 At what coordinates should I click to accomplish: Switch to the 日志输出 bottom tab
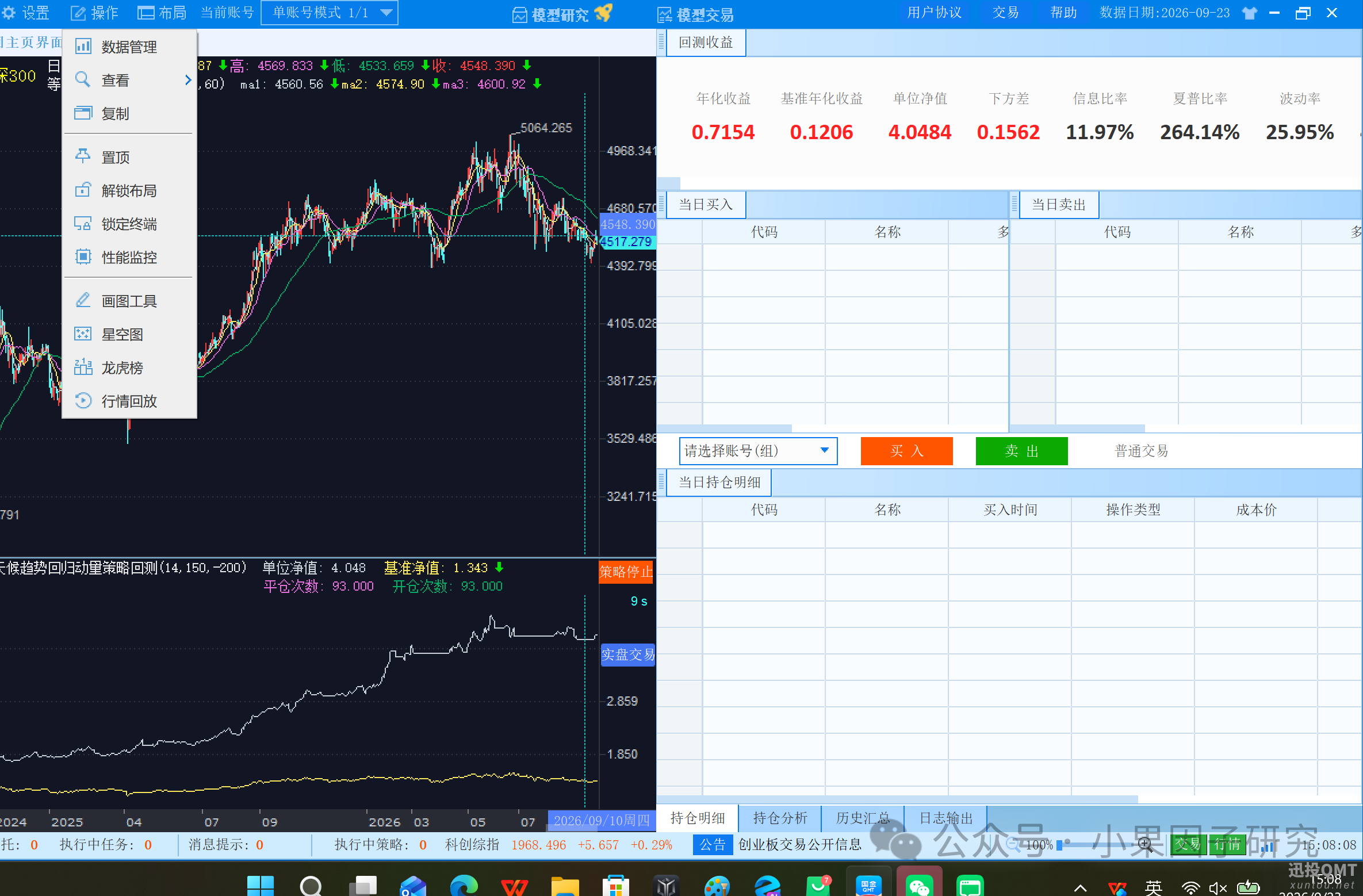945,818
